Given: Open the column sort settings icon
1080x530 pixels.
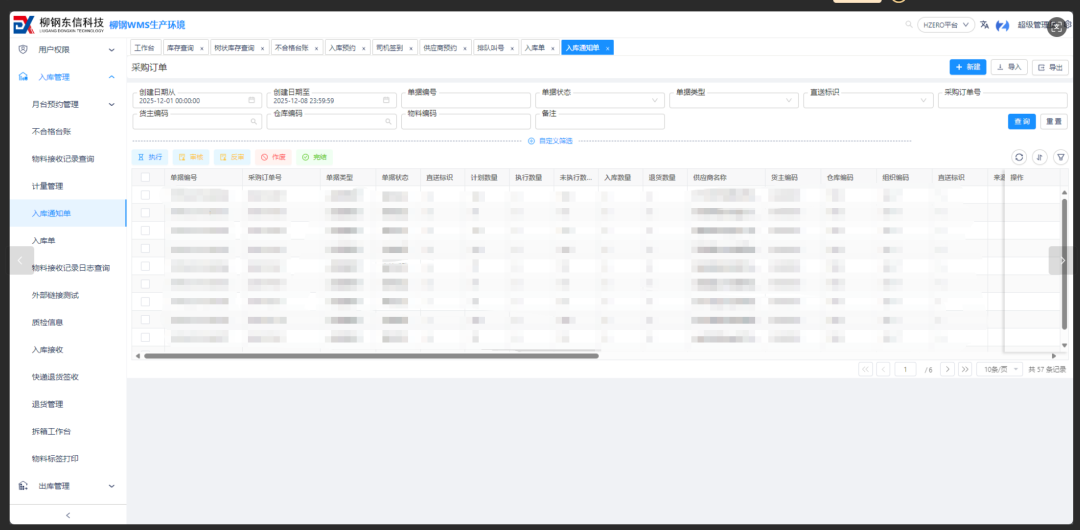Looking at the screenshot, I should click(x=1039, y=157).
